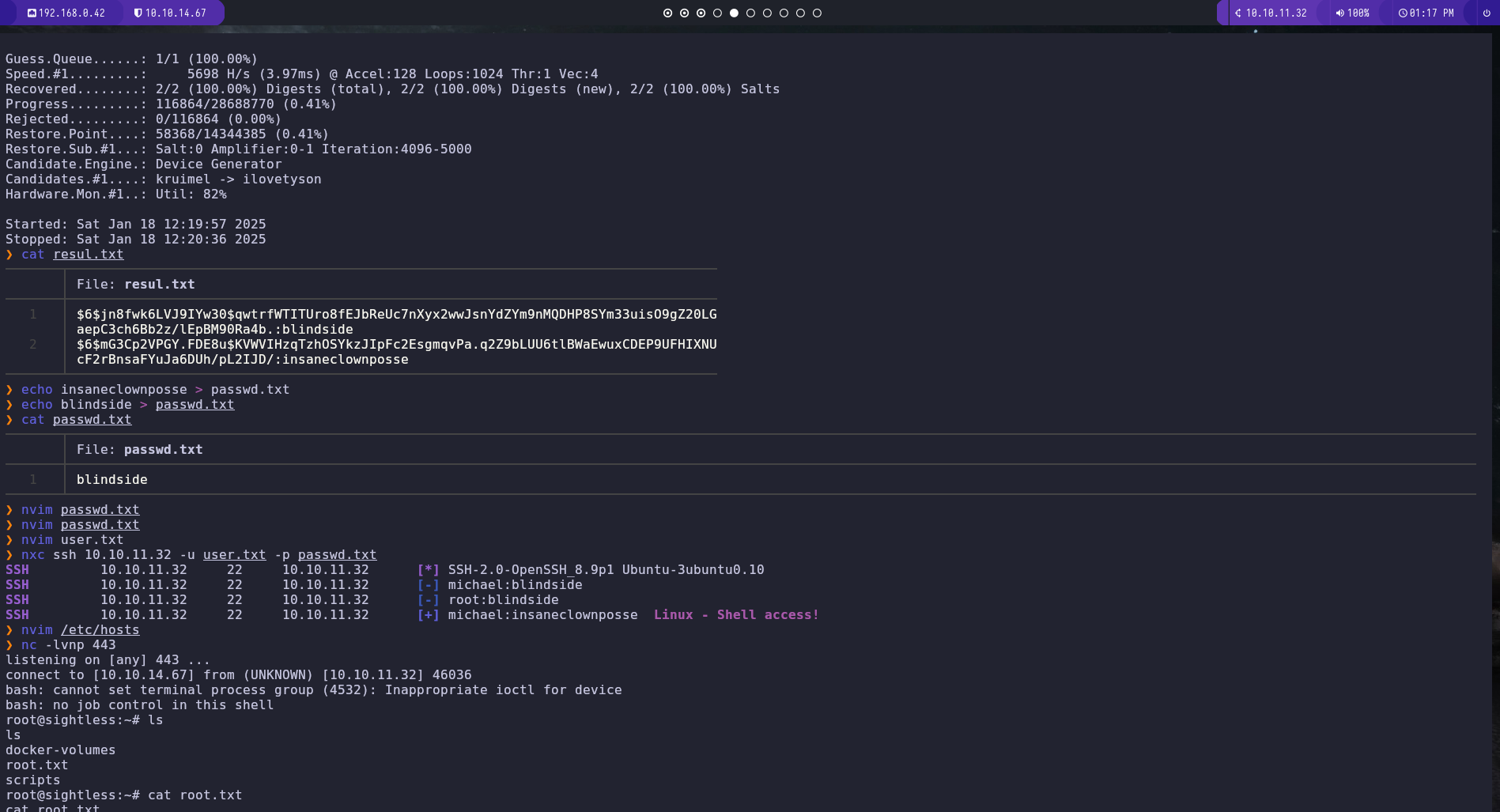This screenshot has height=812, width=1500.
Task: Click 'scripts' in ls output
Action: tap(33, 780)
